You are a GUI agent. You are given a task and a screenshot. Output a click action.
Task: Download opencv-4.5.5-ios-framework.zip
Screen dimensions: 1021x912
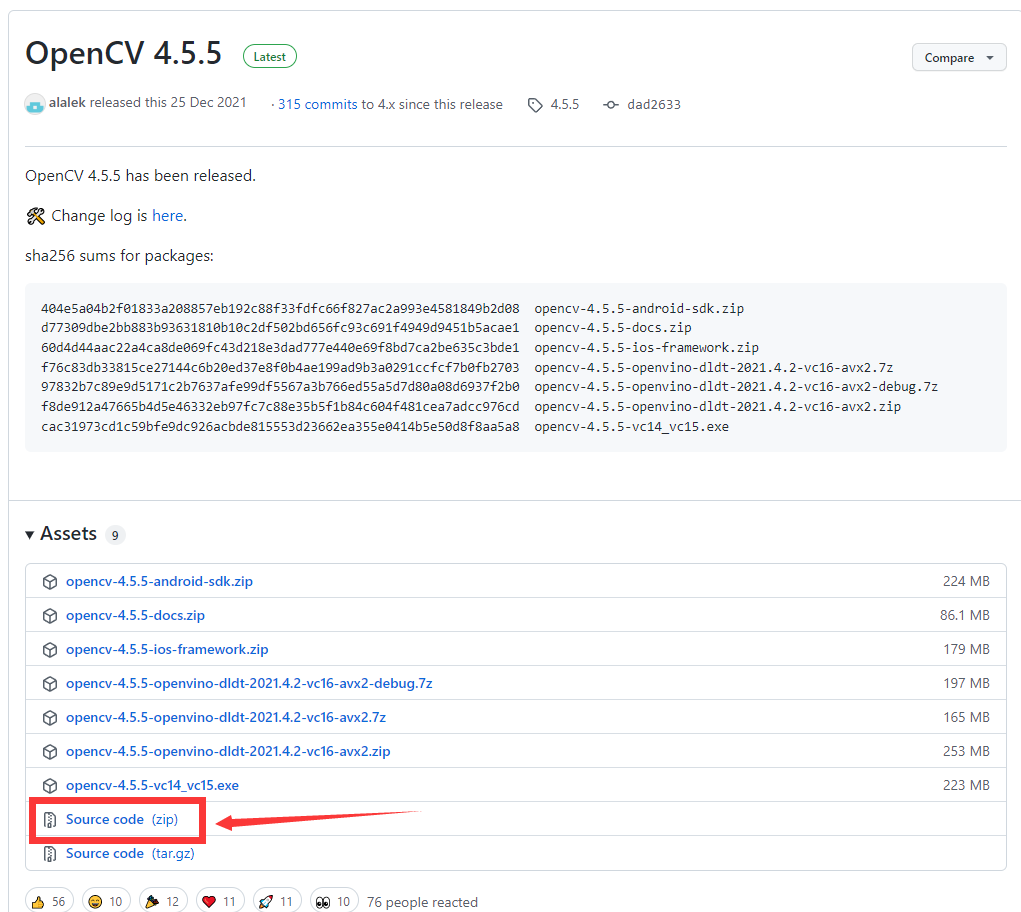pyautogui.click(x=167, y=649)
